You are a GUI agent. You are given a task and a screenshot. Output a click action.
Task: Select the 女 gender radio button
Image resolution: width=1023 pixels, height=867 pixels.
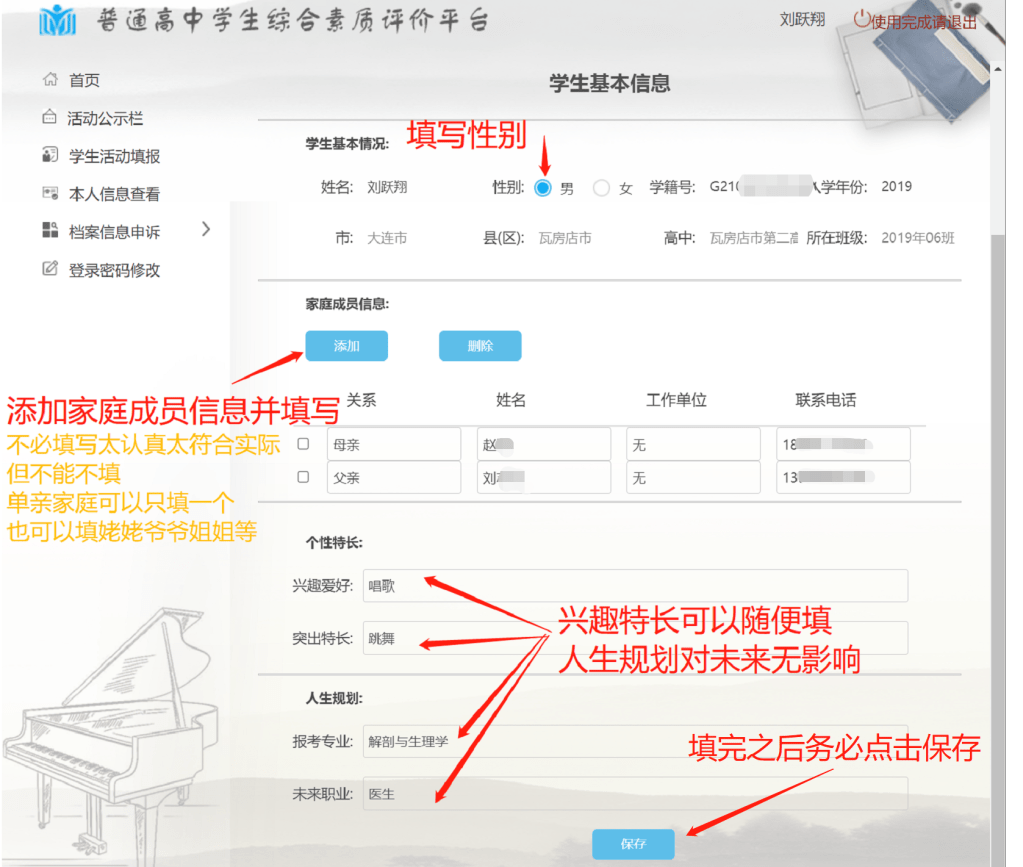pos(601,188)
